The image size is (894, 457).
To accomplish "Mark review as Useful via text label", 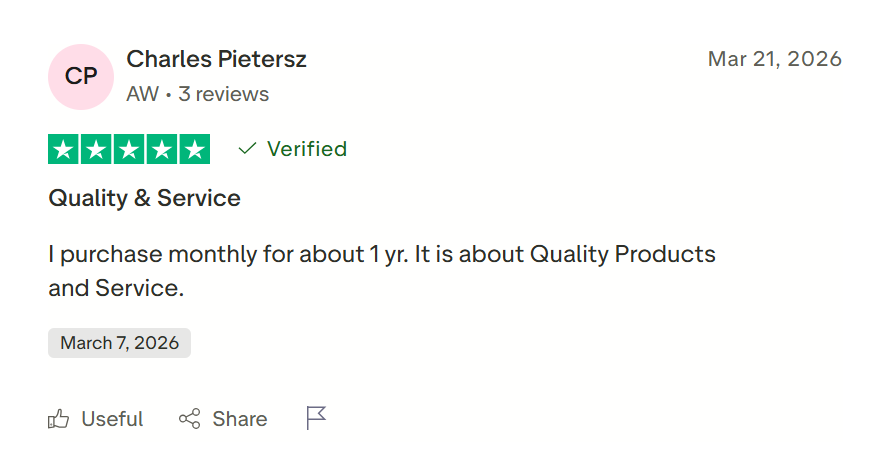I will [x=112, y=419].
